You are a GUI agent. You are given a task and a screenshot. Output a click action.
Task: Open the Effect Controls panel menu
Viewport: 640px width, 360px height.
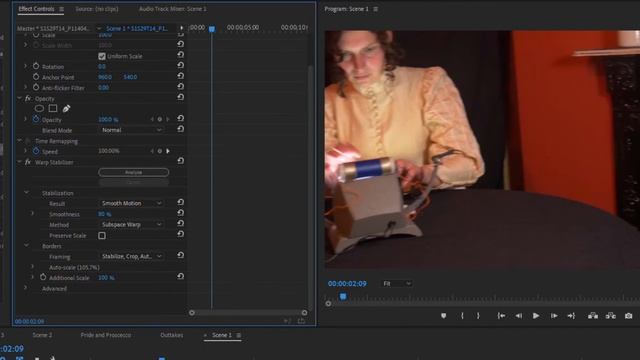point(61,9)
